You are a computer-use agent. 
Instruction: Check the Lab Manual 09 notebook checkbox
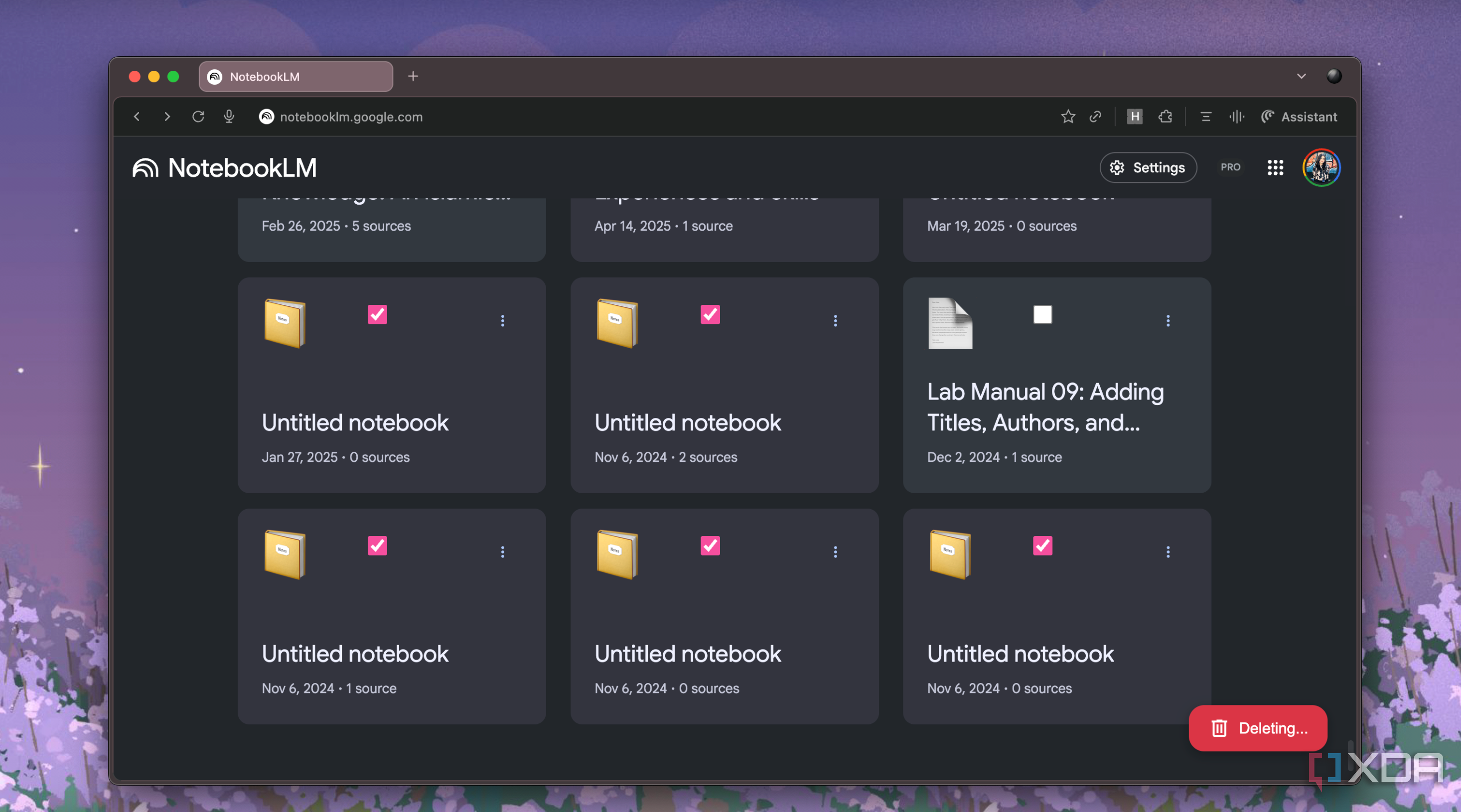click(x=1042, y=314)
